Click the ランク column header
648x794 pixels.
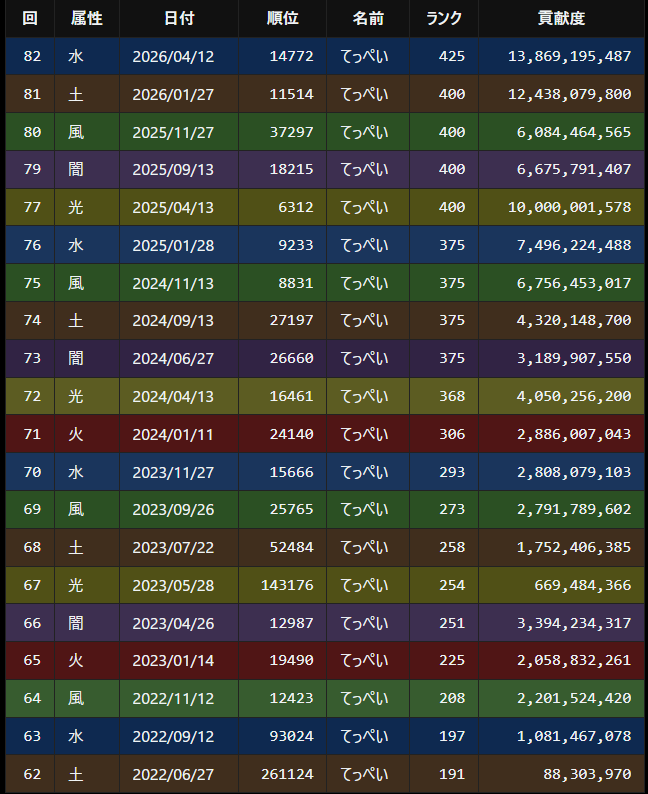pos(444,19)
